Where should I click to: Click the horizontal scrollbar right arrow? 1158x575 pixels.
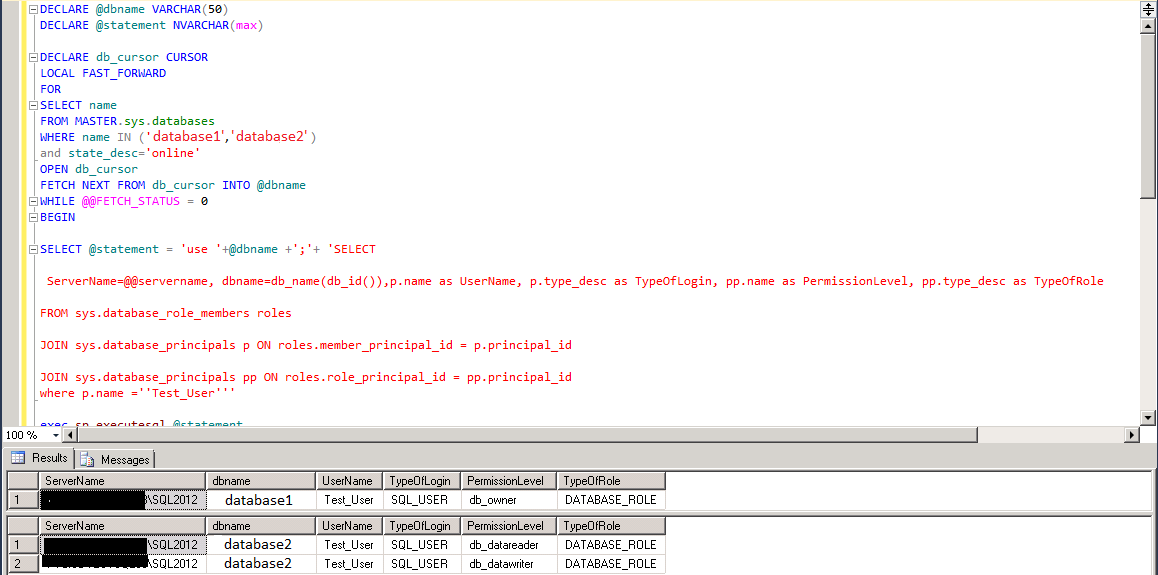pyautogui.click(x=1133, y=435)
